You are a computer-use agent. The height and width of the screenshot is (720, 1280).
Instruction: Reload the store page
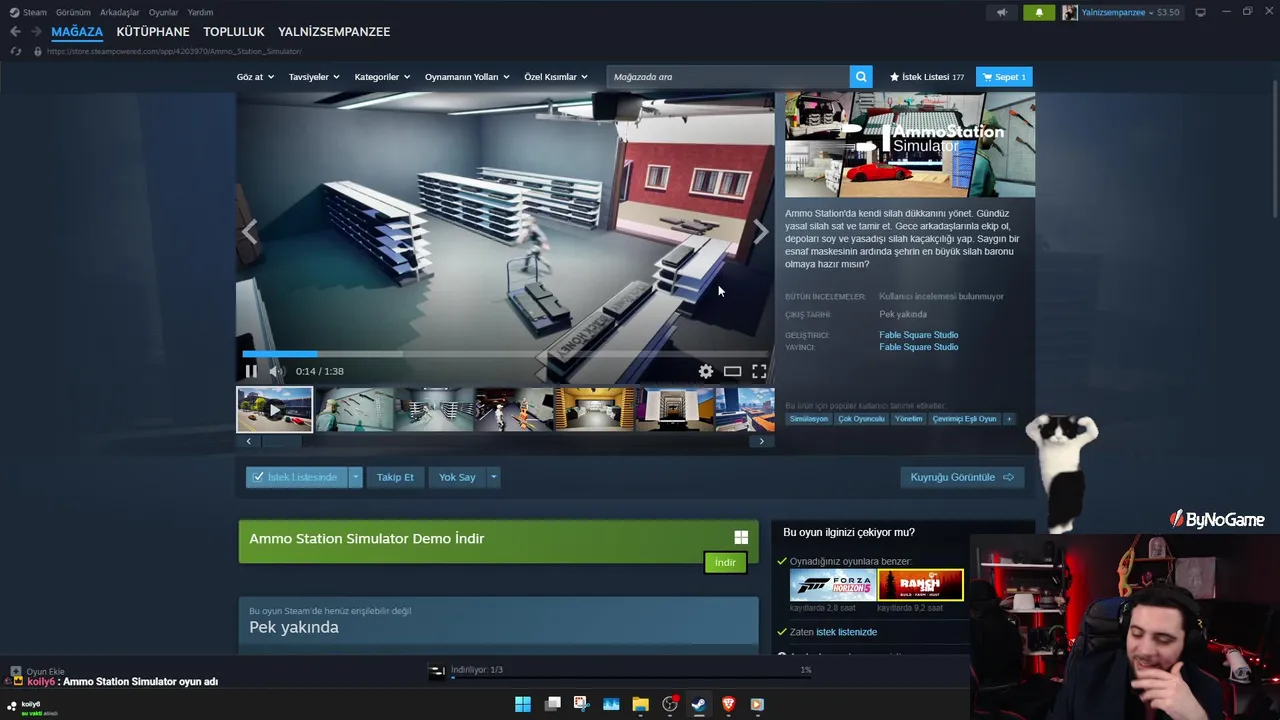coord(15,51)
